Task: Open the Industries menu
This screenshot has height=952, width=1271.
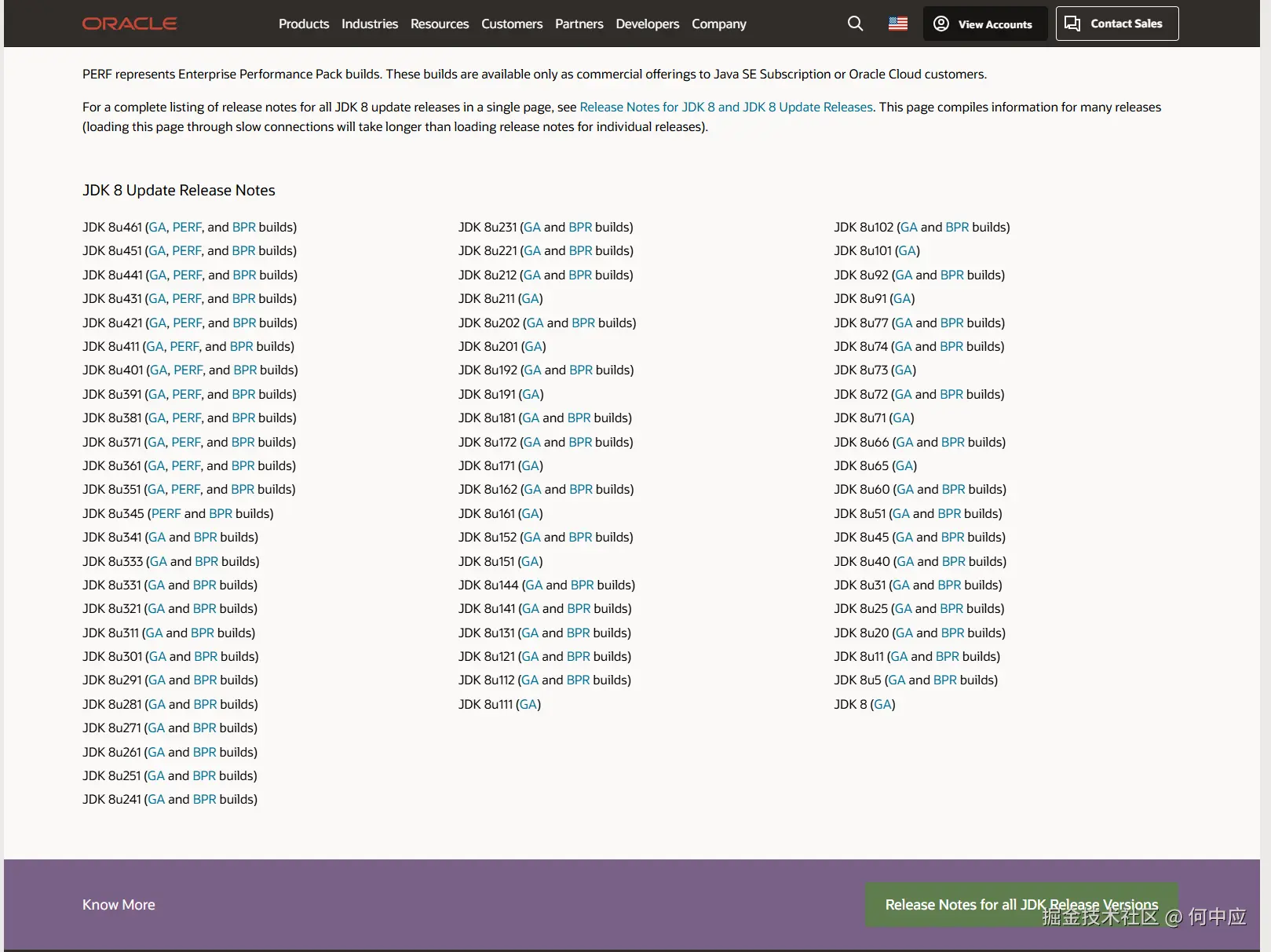Action: 370,24
